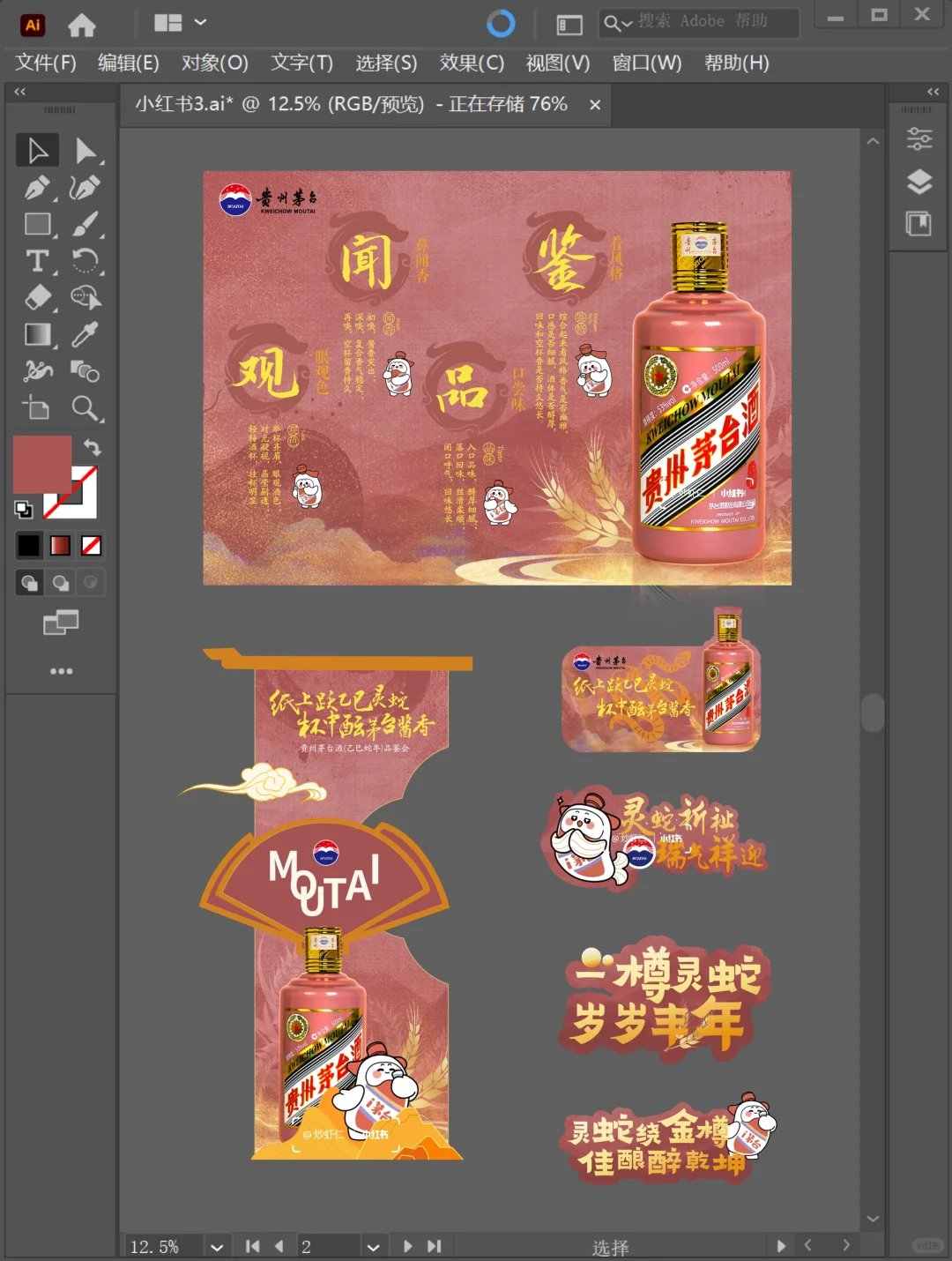This screenshot has height=1261, width=952.
Task: Swap fill and stroke colors
Action: [x=93, y=447]
